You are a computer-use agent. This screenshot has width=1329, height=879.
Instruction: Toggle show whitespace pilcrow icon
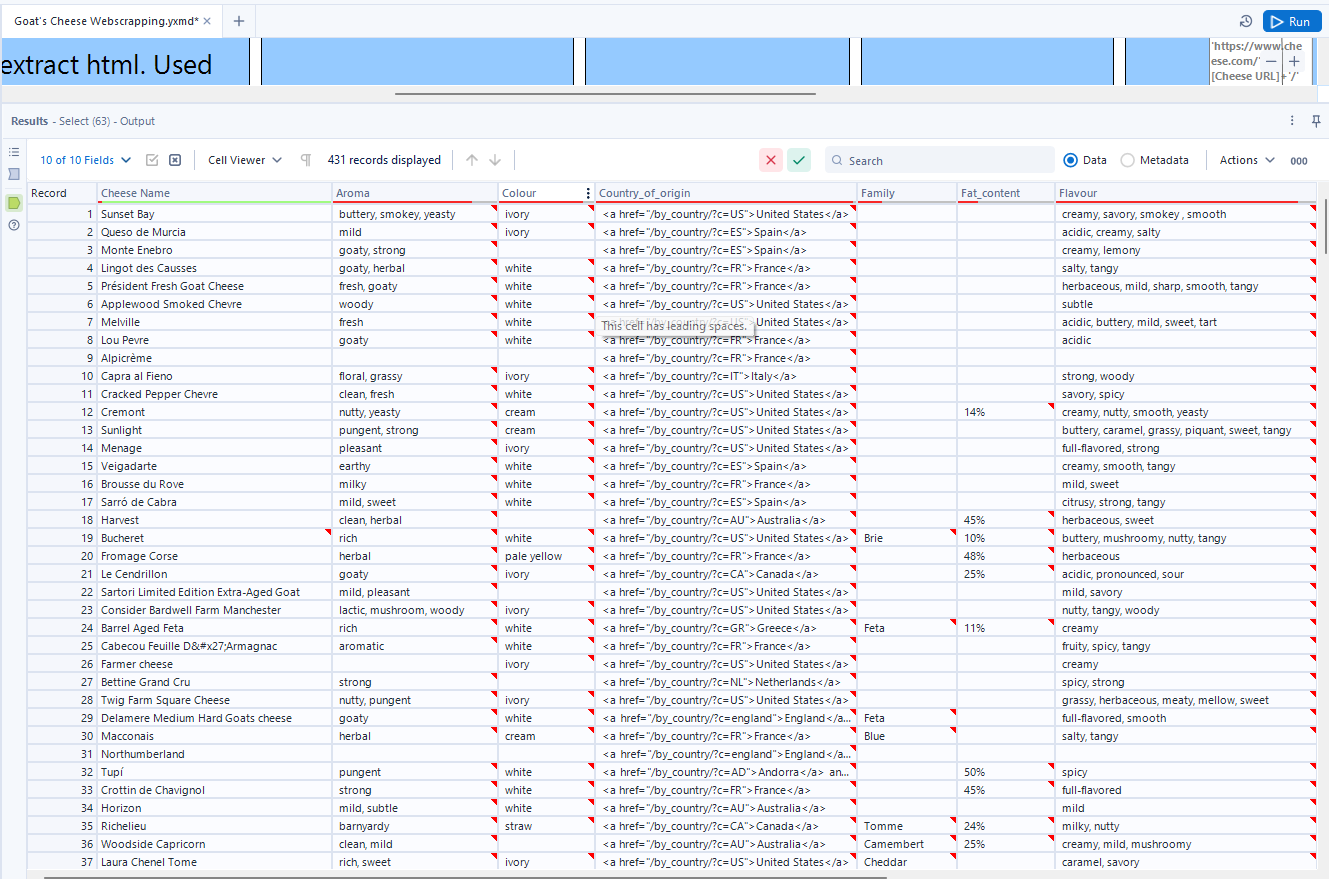[x=306, y=160]
